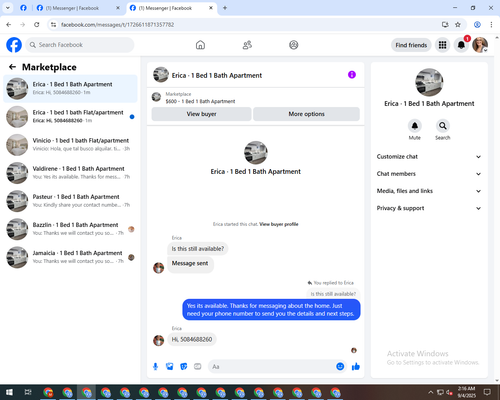Viewport: 500px width, 400px height.
Task: Show hidden system tray icons
Action: click(430, 392)
